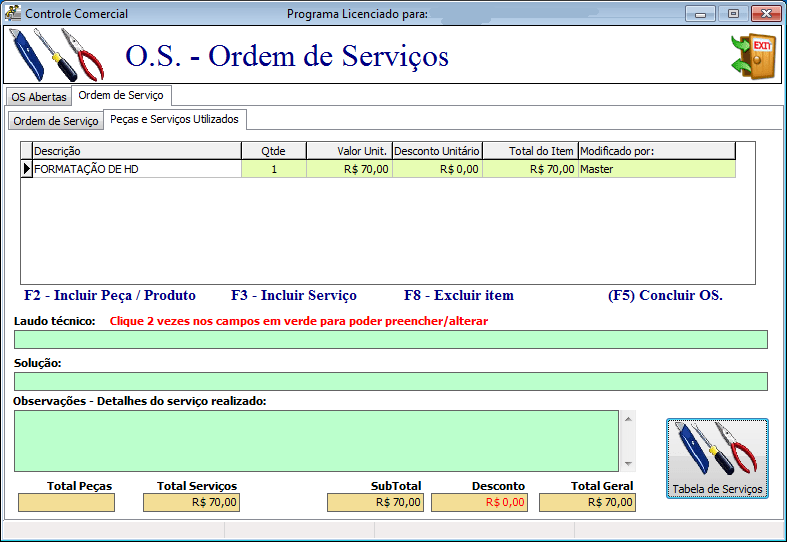This screenshot has width=787, height=542.
Task: Click the Qtde column header
Action: (x=274, y=151)
